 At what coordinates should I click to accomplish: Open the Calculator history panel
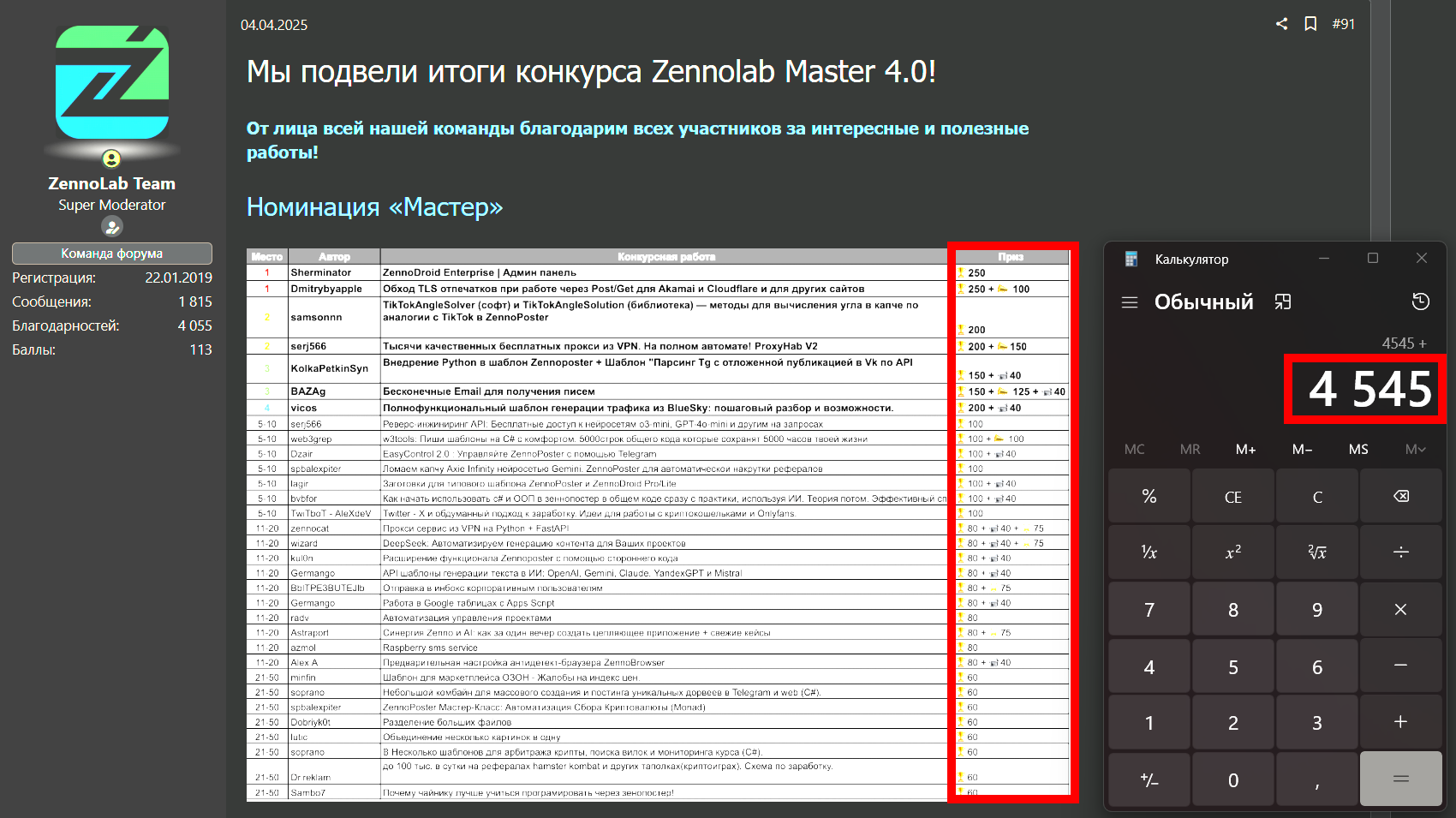tap(1421, 302)
